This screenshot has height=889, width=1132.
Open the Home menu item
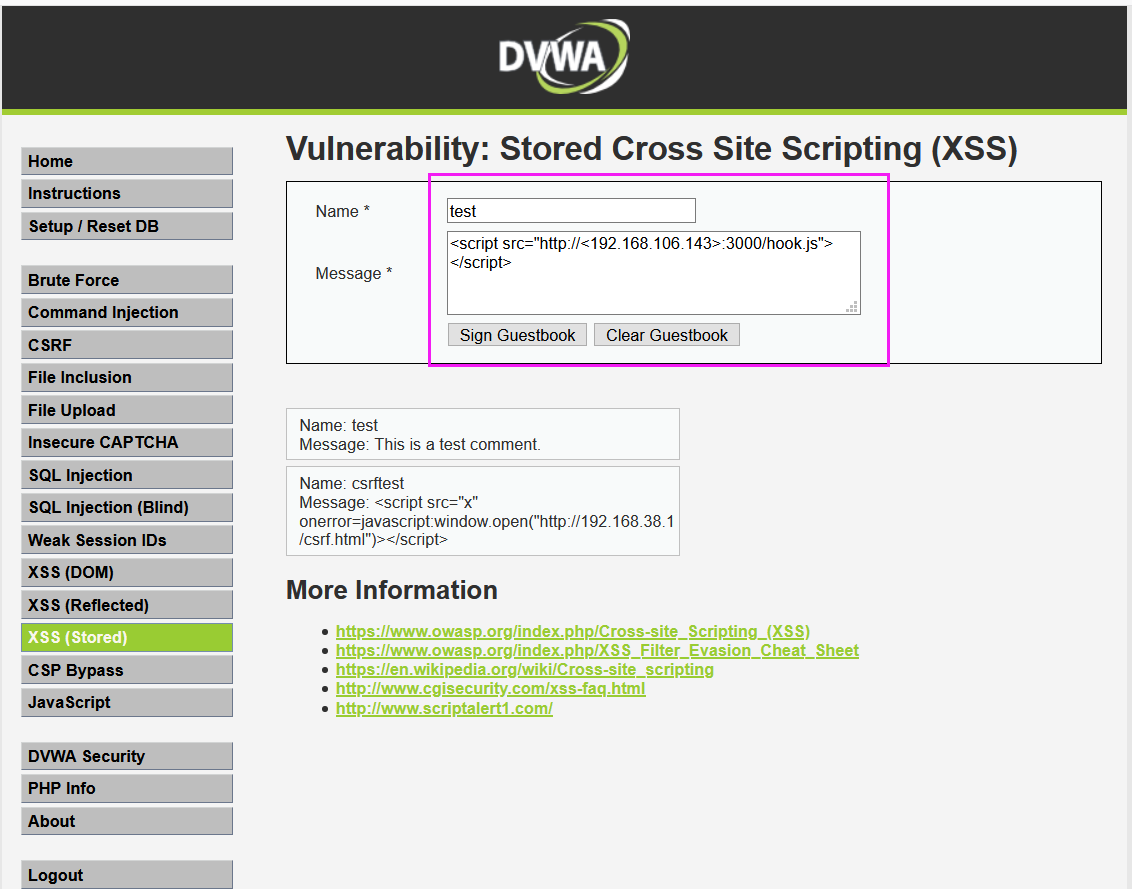(x=127, y=161)
